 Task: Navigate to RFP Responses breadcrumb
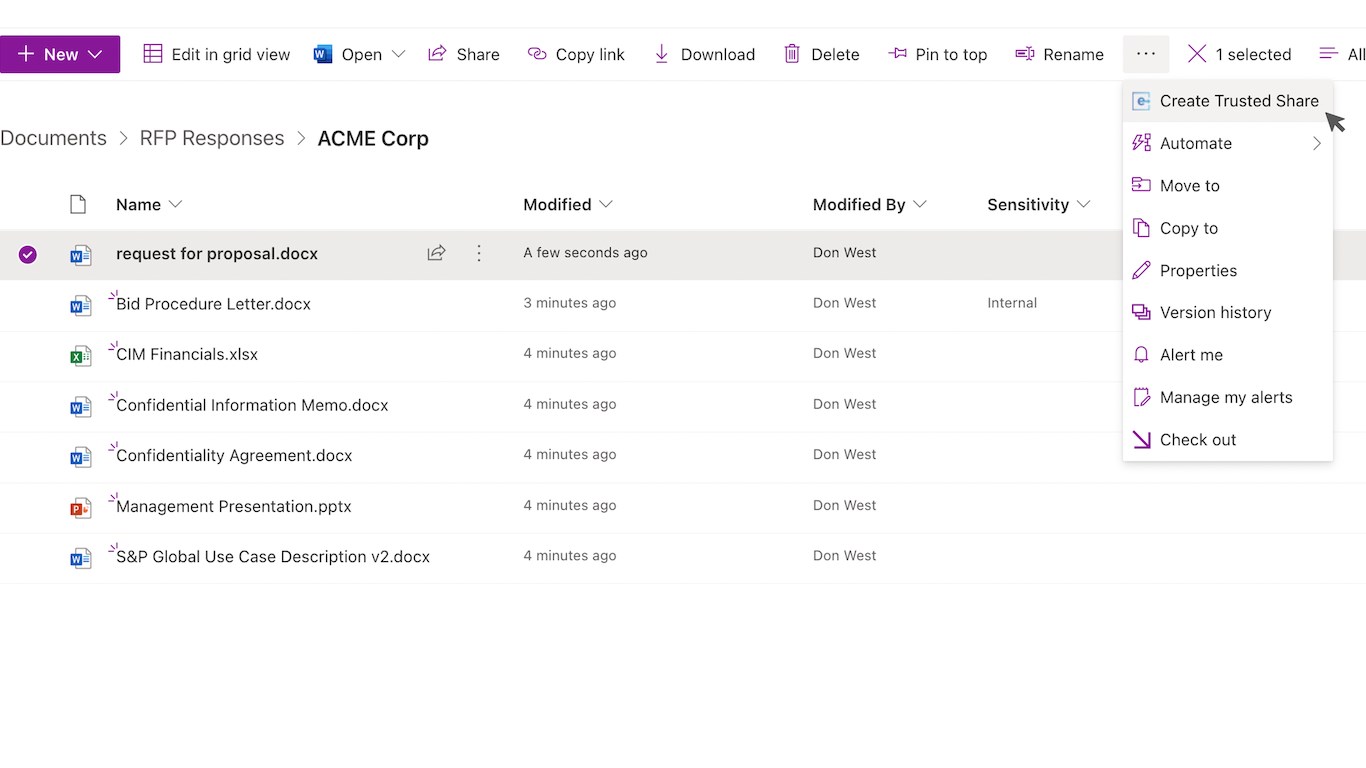(212, 138)
